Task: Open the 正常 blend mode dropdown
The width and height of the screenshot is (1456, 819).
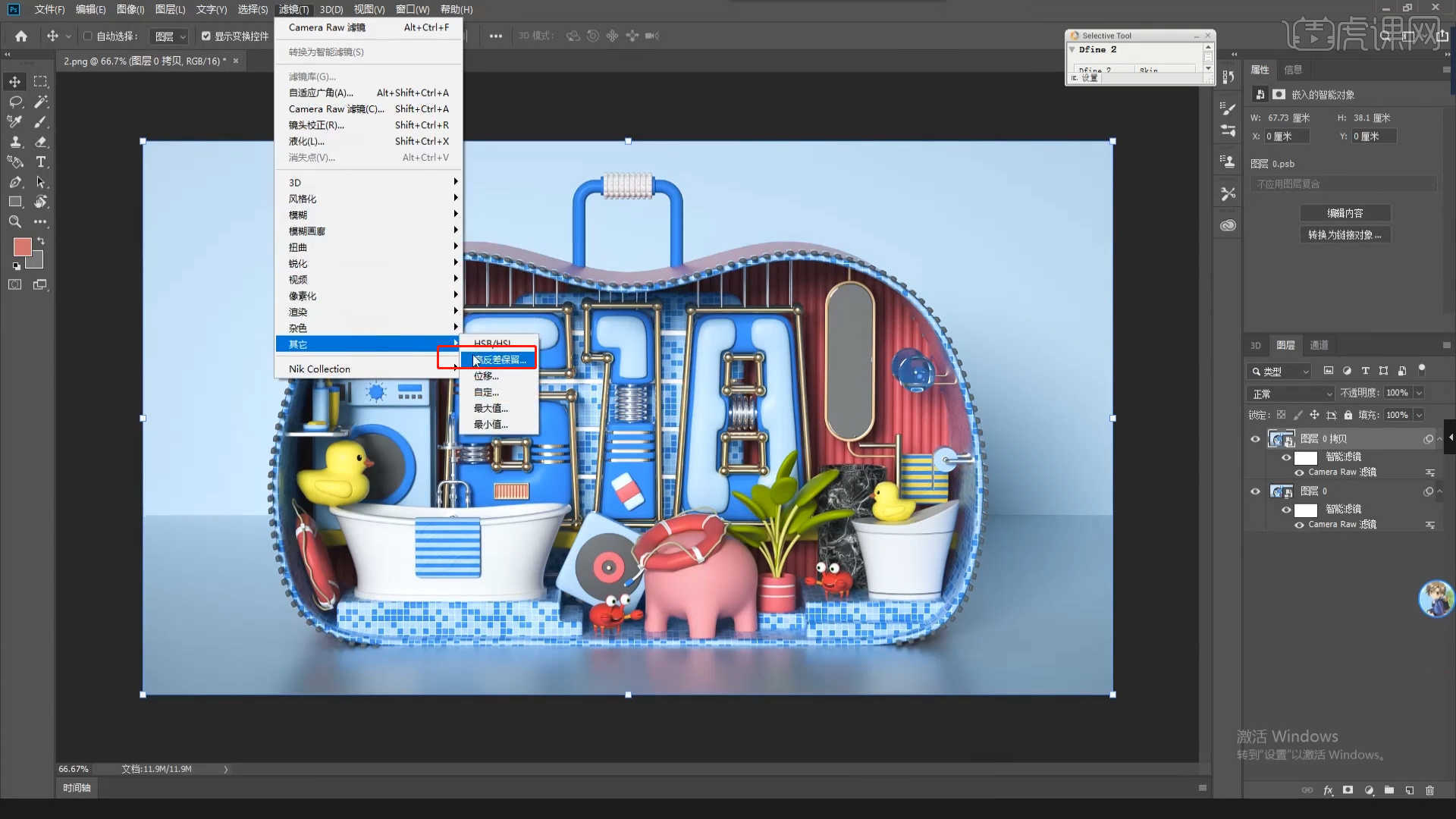Action: pyautogui.click(x=1290, y=394)
